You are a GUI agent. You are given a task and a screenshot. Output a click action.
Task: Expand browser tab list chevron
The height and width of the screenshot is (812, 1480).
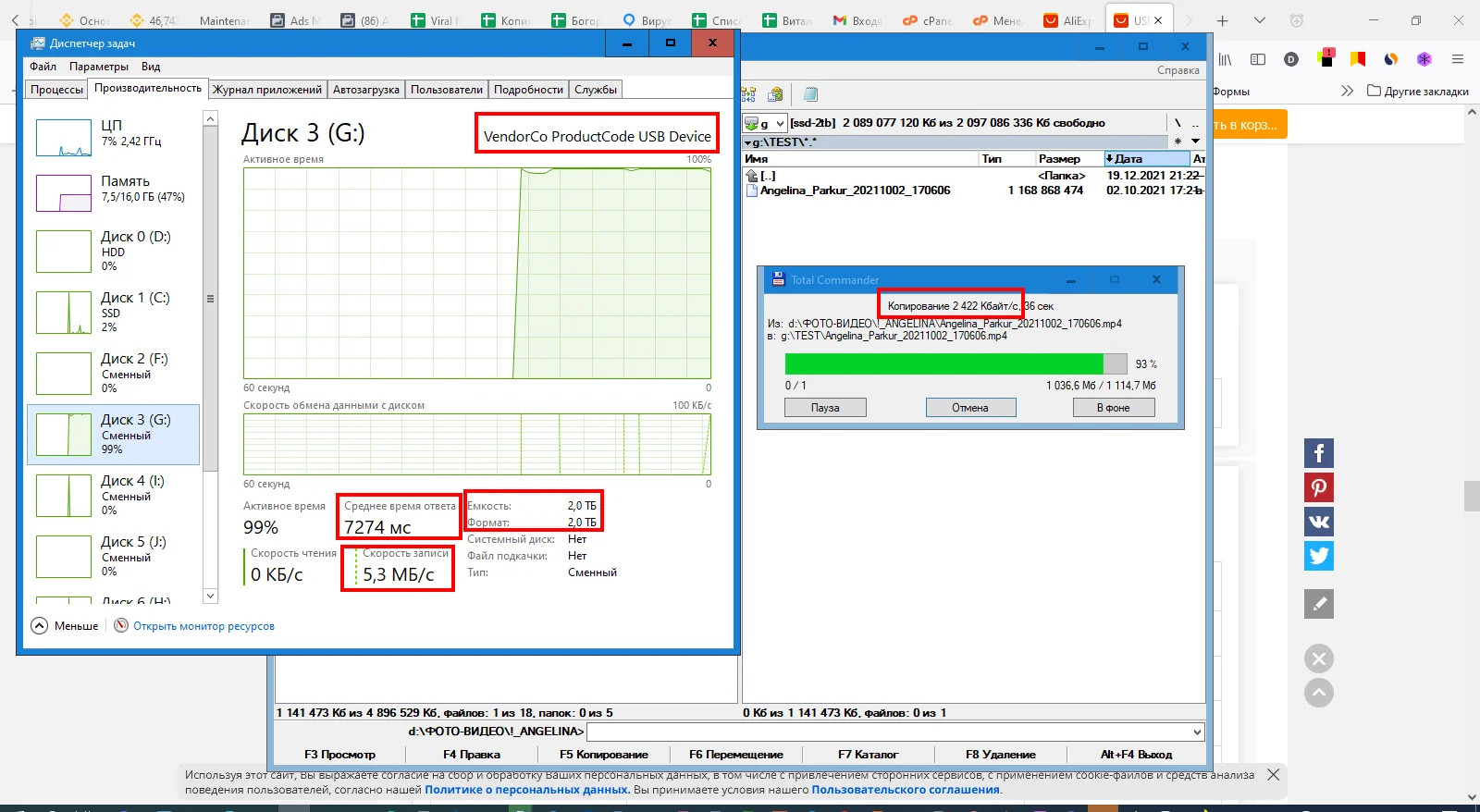tap(1260, 20)
